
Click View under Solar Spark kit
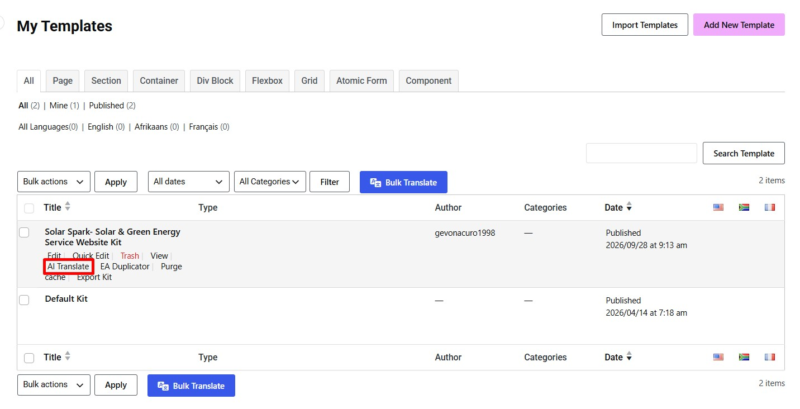tap(159, 256)
